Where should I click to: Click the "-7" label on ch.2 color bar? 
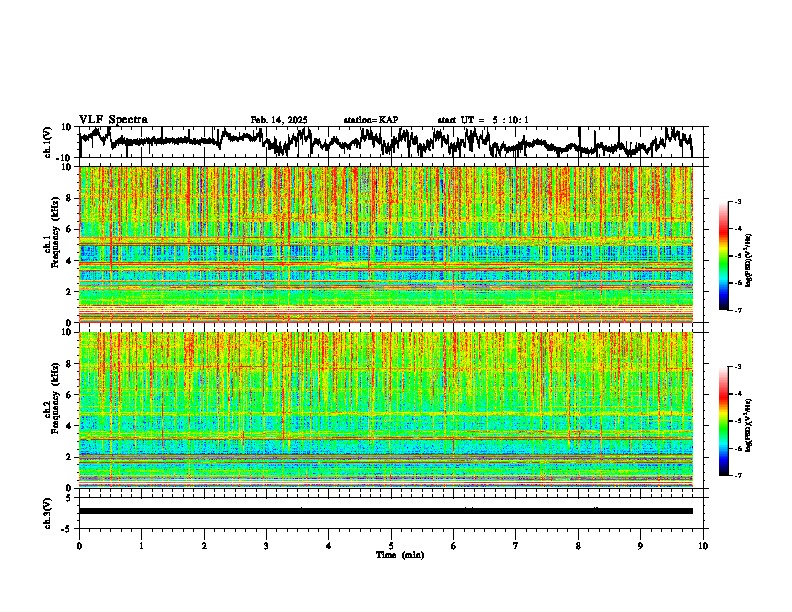[x=737, y=476]
